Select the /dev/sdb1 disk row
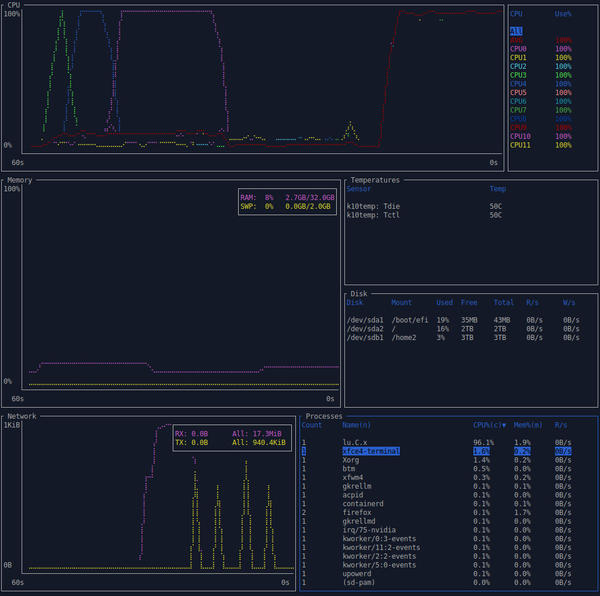 463,338
